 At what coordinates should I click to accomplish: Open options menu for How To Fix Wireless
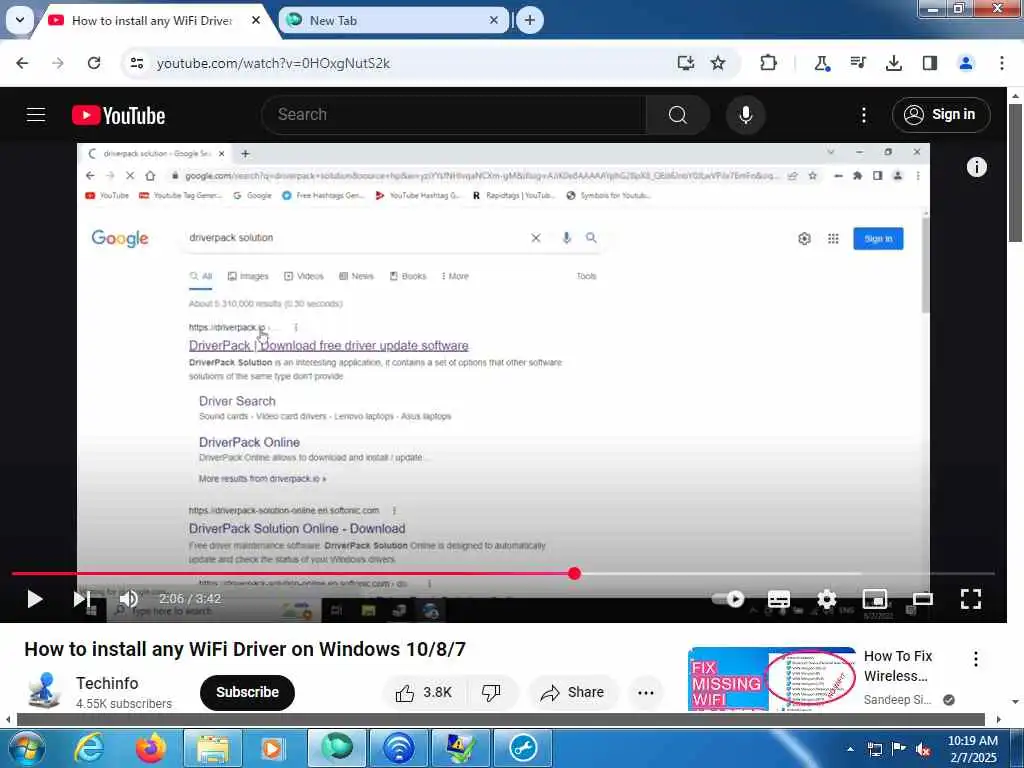976,658
